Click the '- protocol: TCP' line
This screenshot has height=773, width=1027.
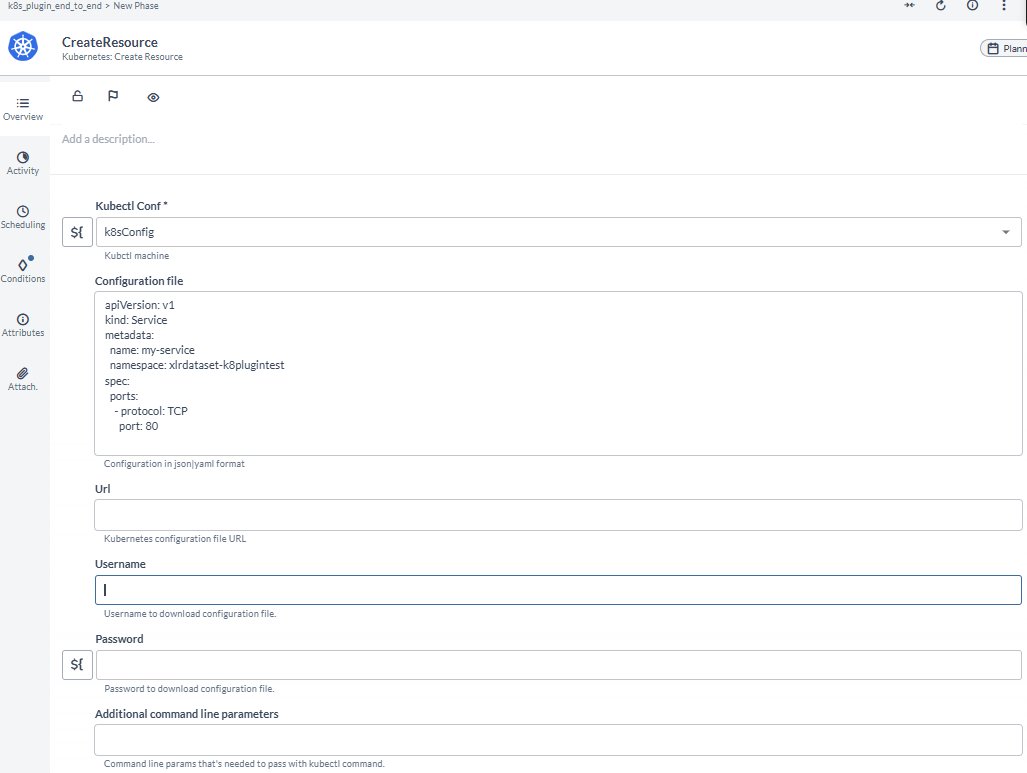click(x=151, y=411)
